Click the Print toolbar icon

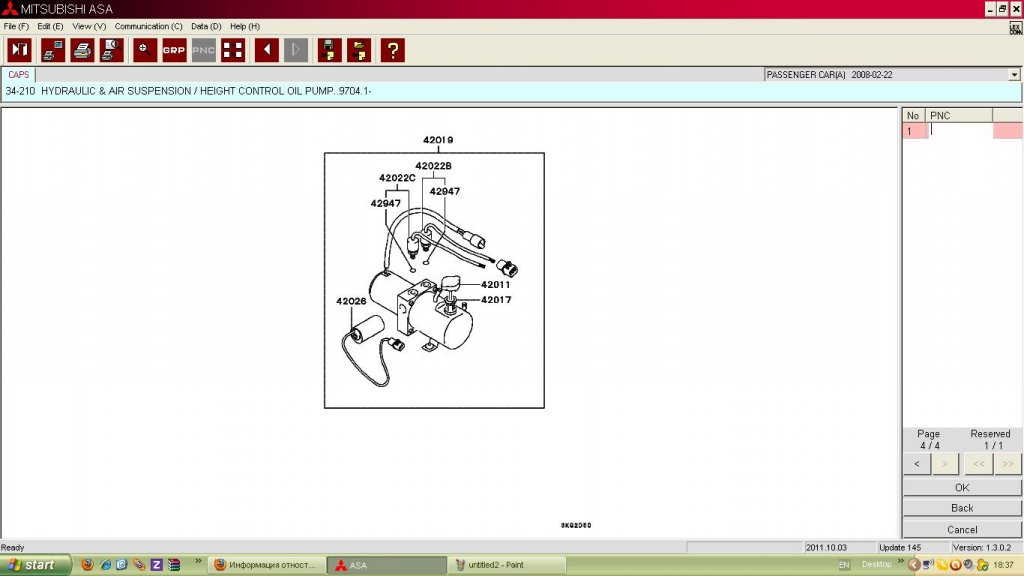(x=82, y=50)
